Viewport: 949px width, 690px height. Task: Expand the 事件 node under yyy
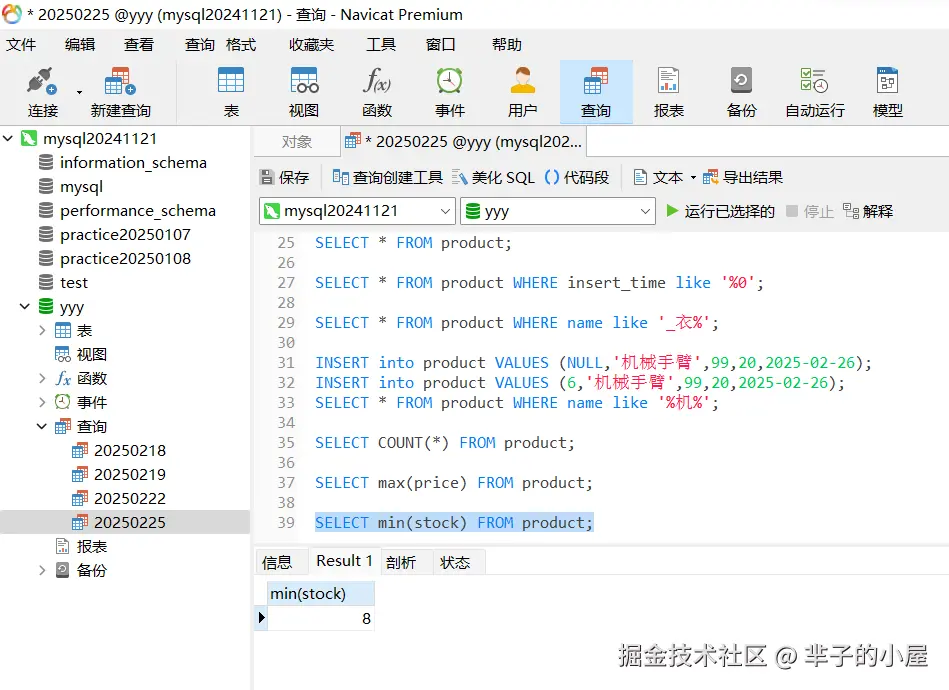click(42, 402)
